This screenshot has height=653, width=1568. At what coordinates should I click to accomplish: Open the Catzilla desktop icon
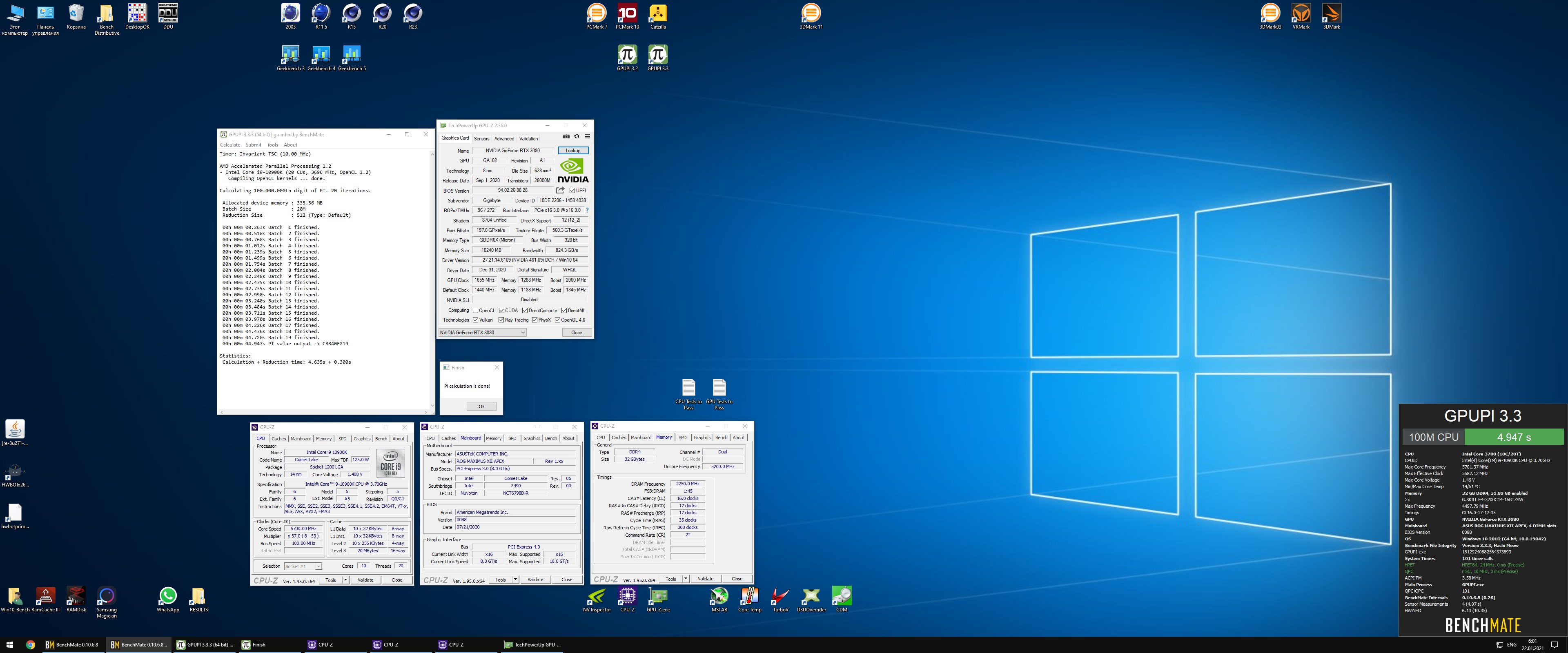click(658, 17)
